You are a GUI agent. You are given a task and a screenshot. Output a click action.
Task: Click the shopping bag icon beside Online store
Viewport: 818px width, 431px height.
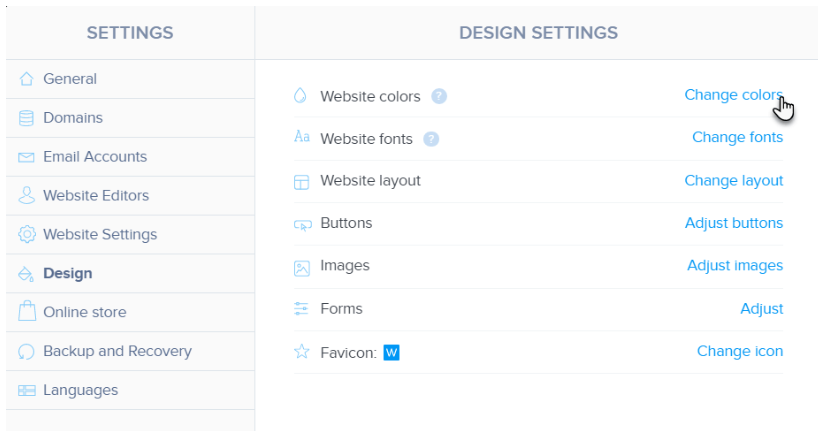(27, 312)
